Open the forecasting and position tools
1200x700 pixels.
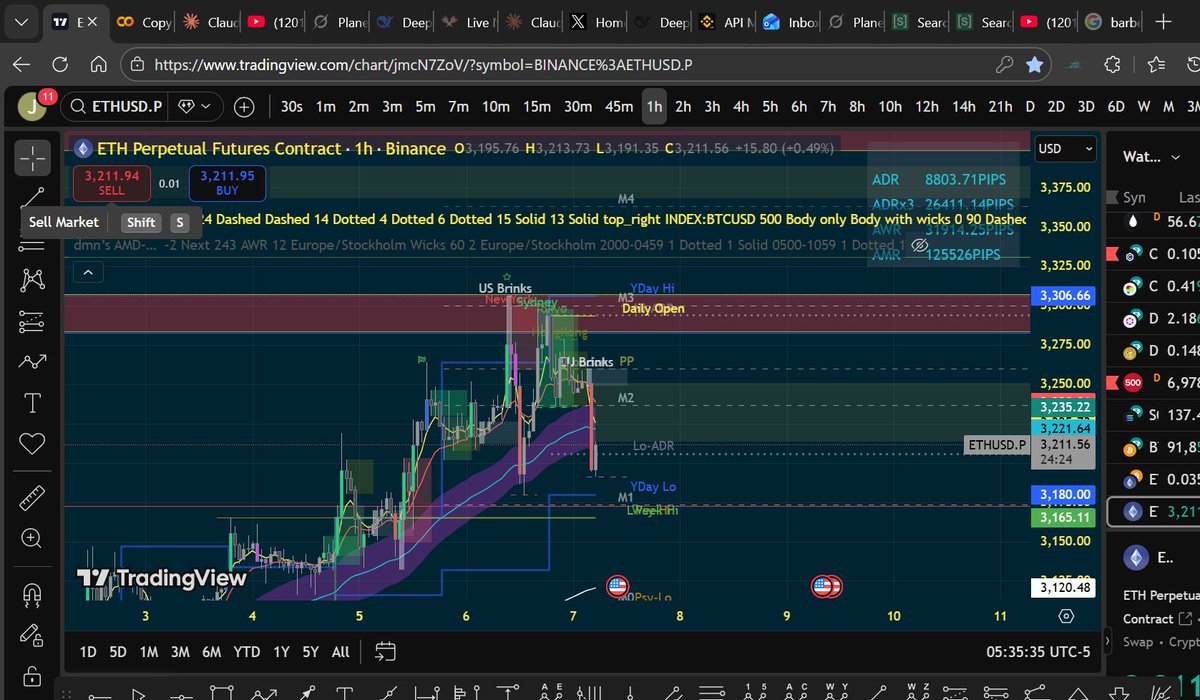[33, 321]
